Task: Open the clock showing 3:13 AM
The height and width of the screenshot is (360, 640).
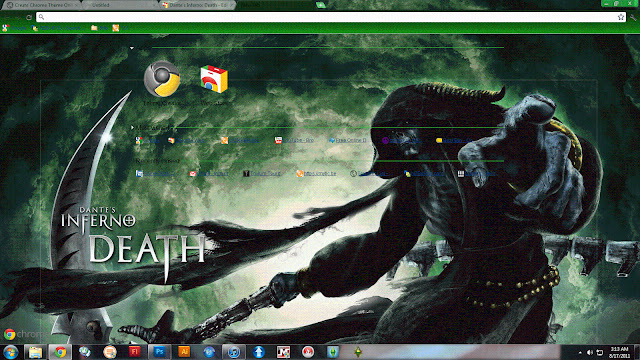Action: coord(619,352)
